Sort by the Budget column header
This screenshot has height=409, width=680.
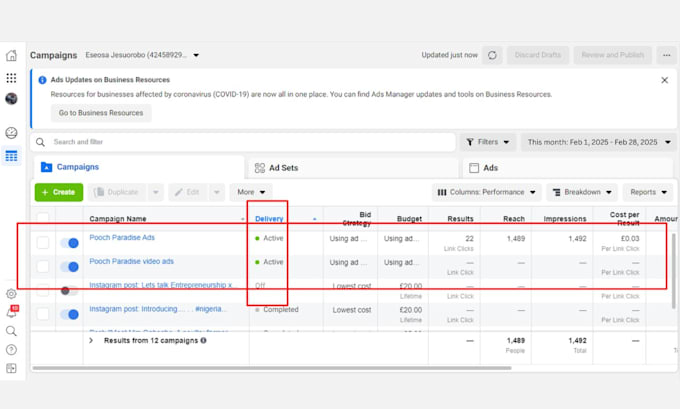point(409,219)
